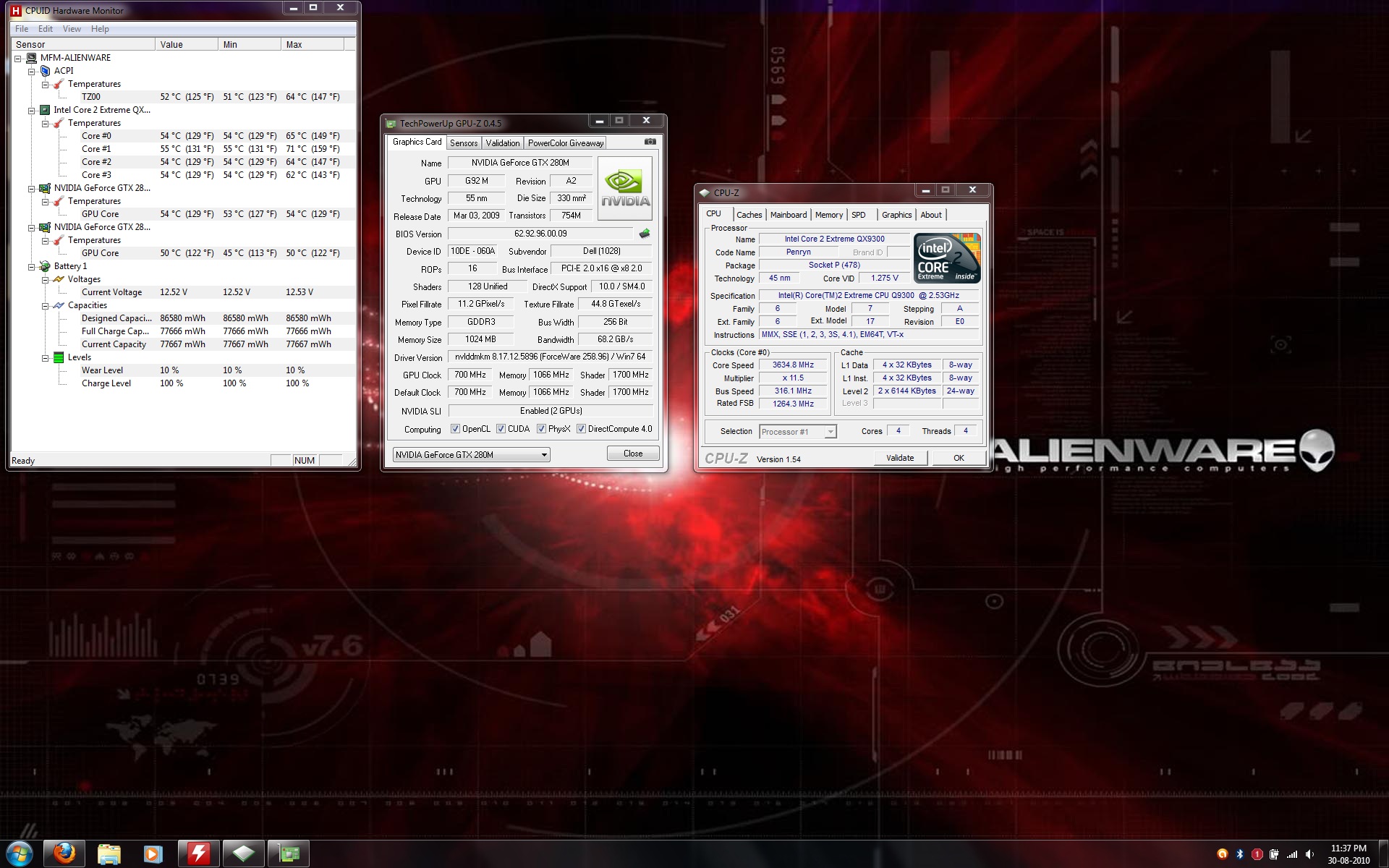Click the Sensor column header
Viewport: 1389px width, 868px height.
click(83, 45)
